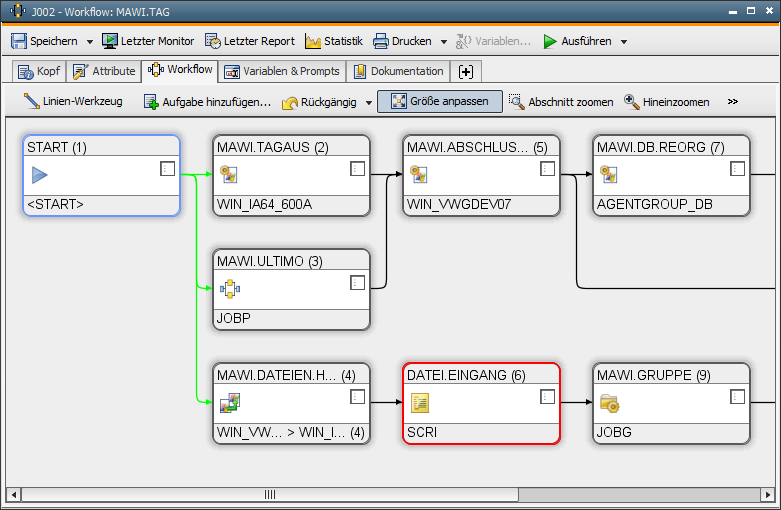Expand the Drucken dropdown arrow

coord(444,42)
